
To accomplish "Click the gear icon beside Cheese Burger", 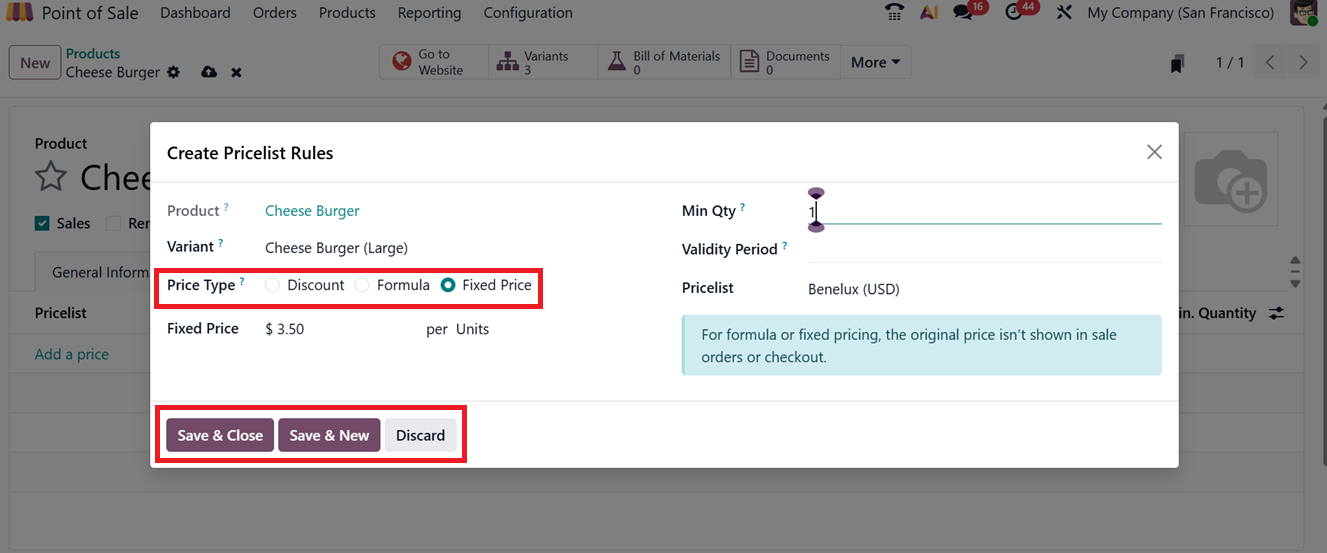I will click(174, 72).
